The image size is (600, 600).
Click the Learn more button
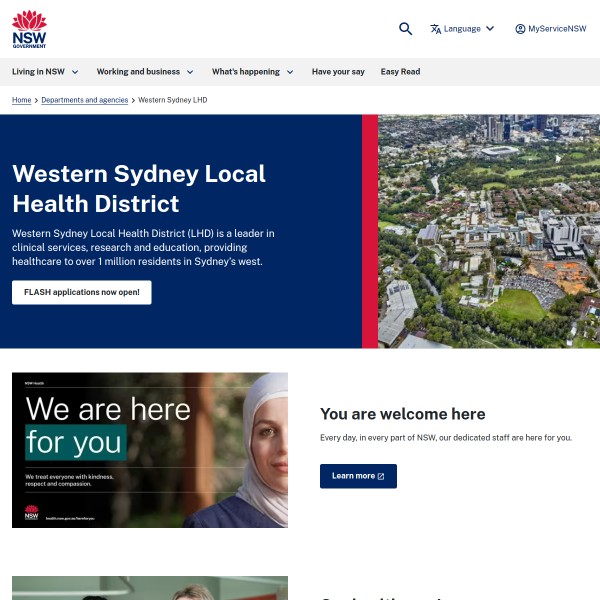tap(358, 476)
